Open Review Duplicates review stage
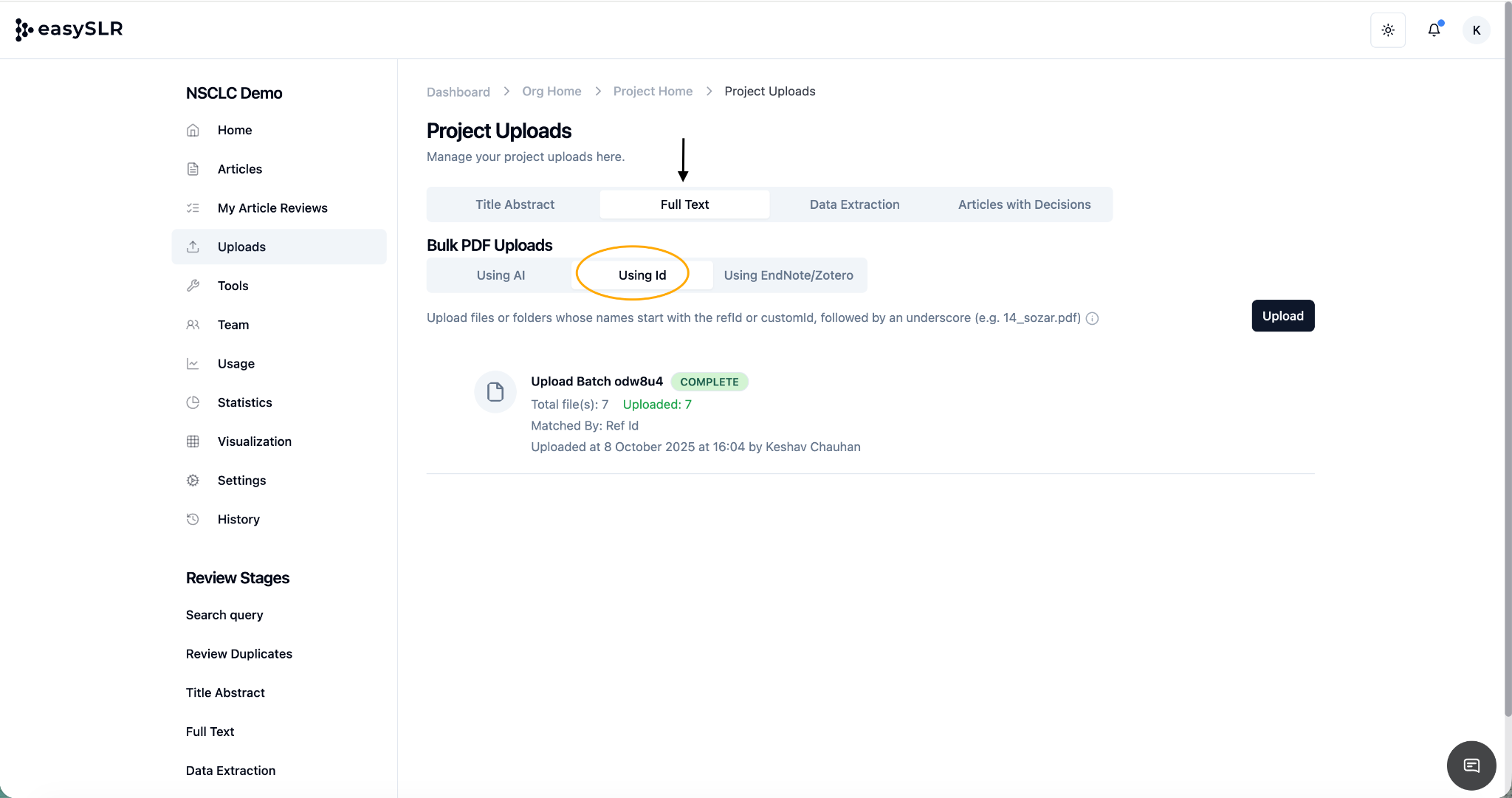Screen dimensions: 1512x798 [238, 654]
